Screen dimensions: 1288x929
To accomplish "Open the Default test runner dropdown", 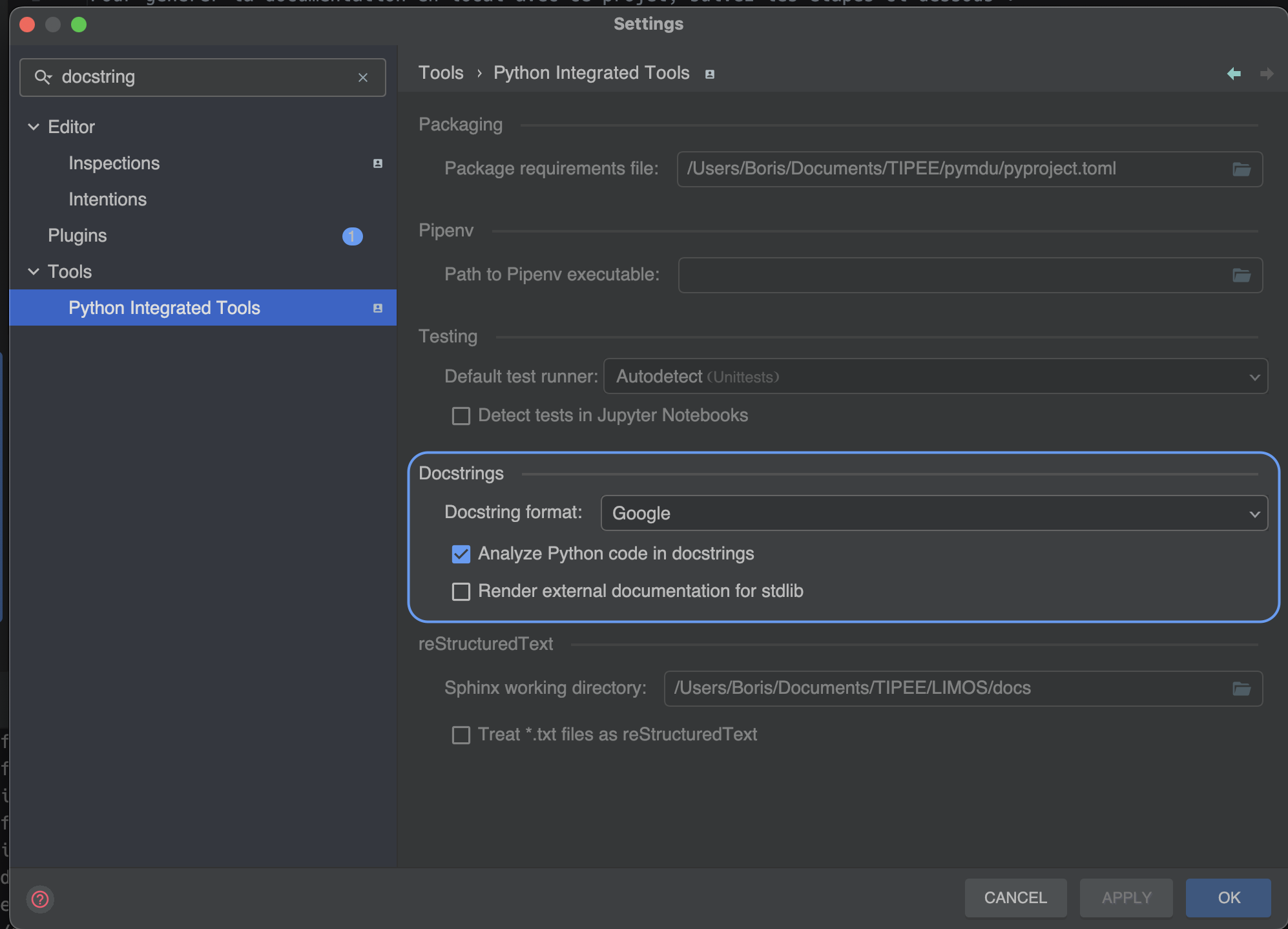I will pos(935,377).
